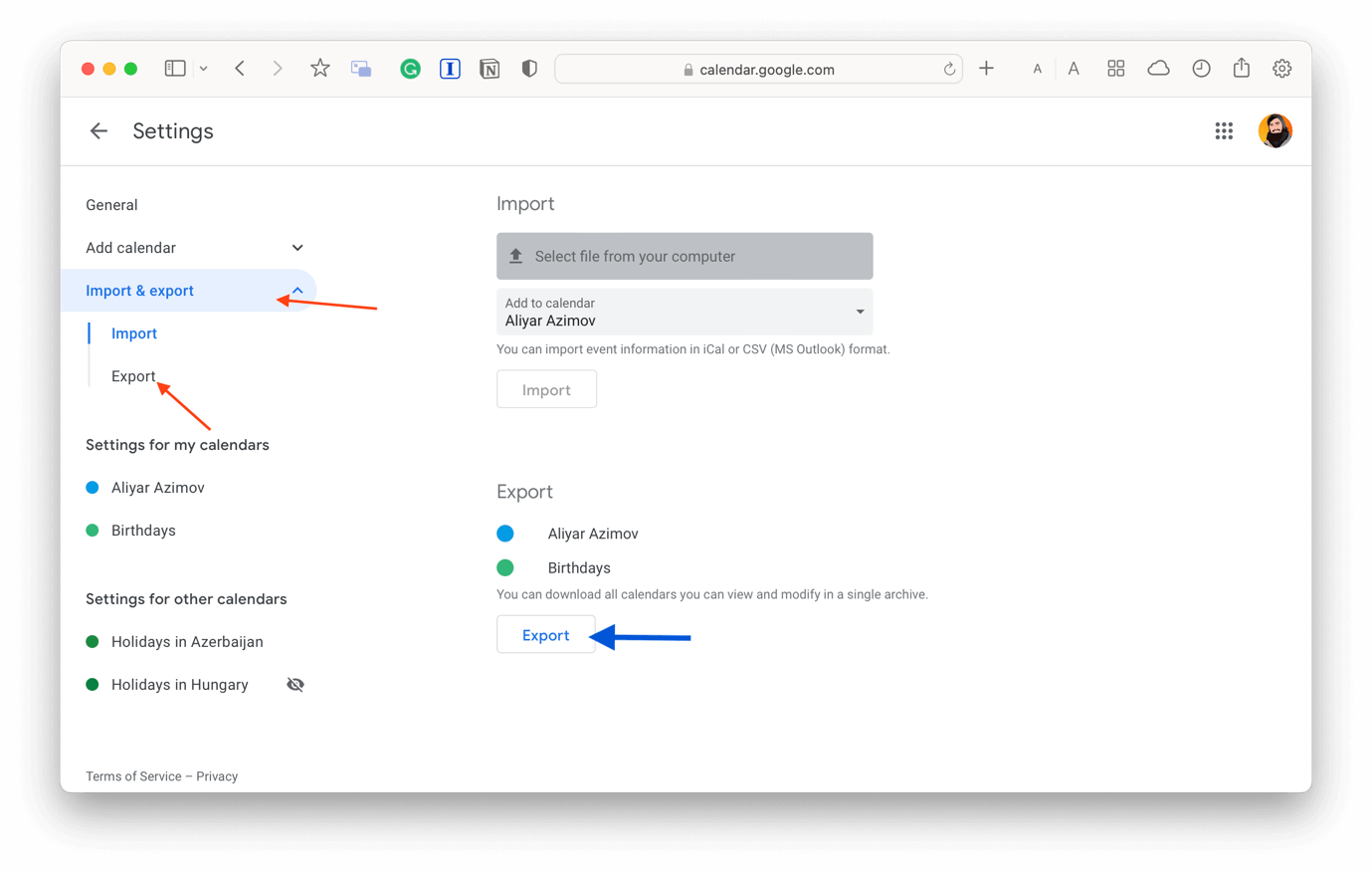The height and width of the screenshot is (872, 1372).
Task: Open Privacy link
Action: tap(217, 776)
